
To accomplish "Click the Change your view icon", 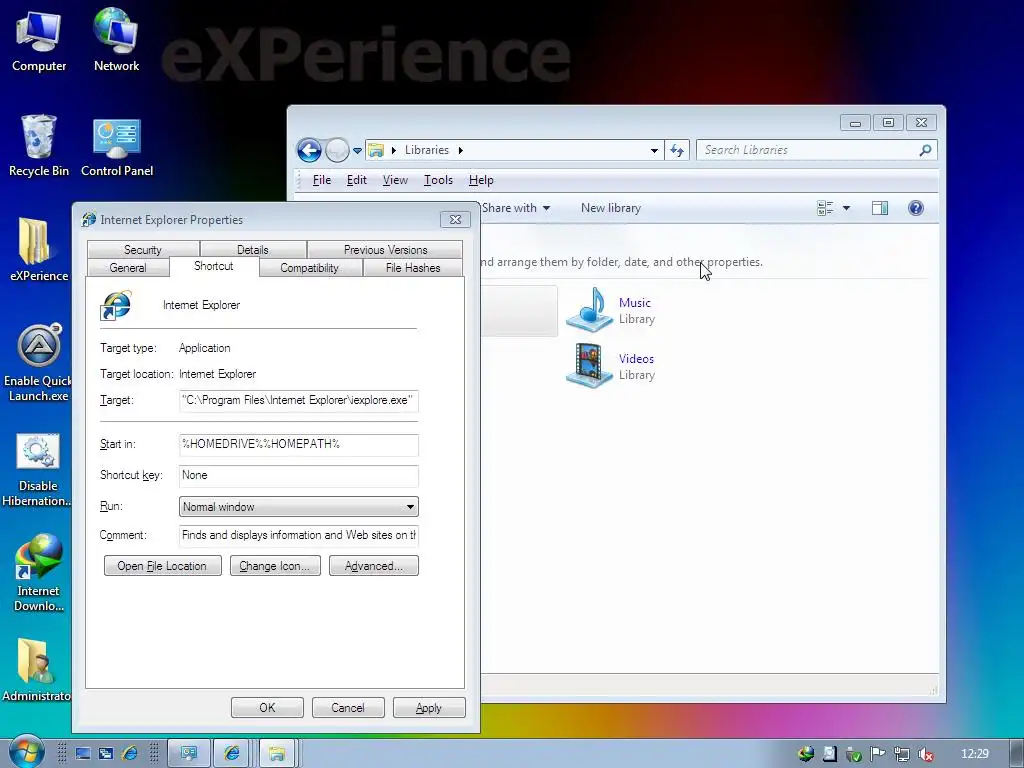I will click(825, 208).
